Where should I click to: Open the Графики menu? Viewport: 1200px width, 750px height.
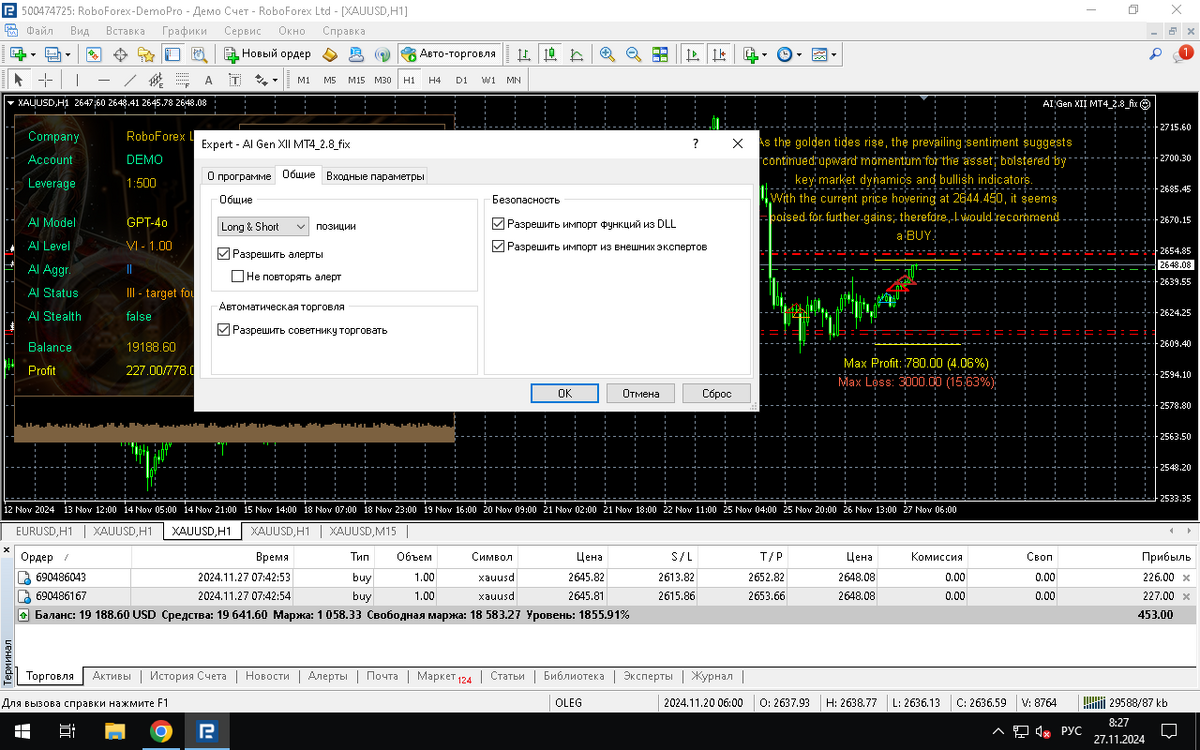185,31
